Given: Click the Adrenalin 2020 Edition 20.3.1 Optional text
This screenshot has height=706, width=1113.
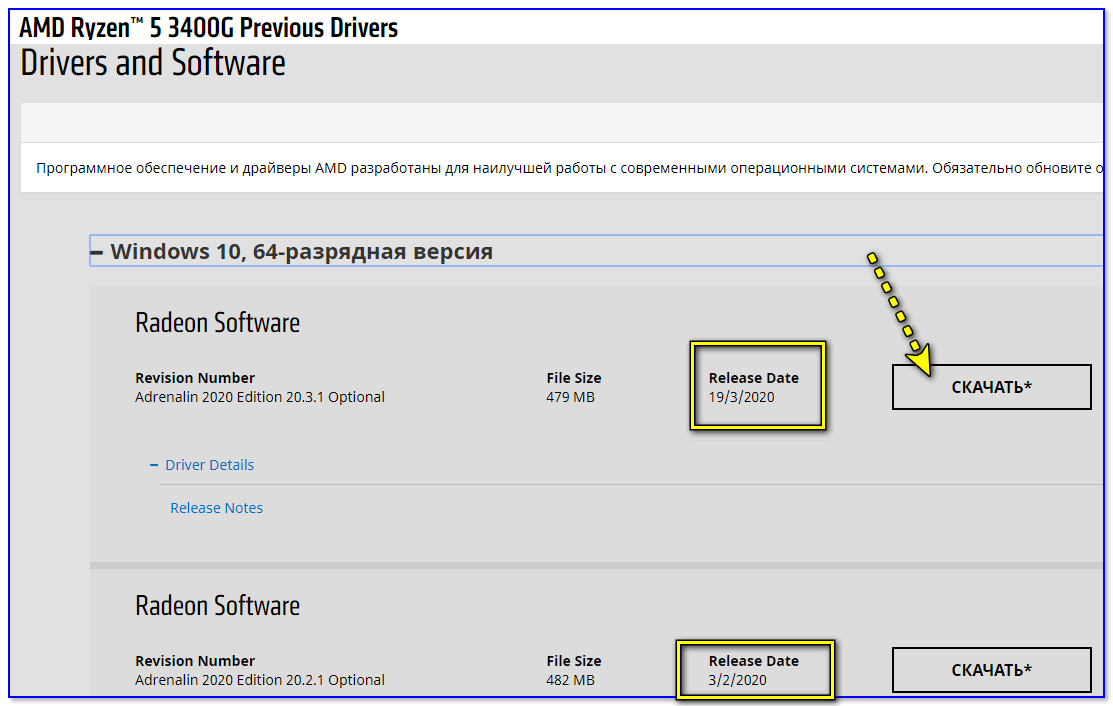Looking at the screenshot, I should coord(259,397).
